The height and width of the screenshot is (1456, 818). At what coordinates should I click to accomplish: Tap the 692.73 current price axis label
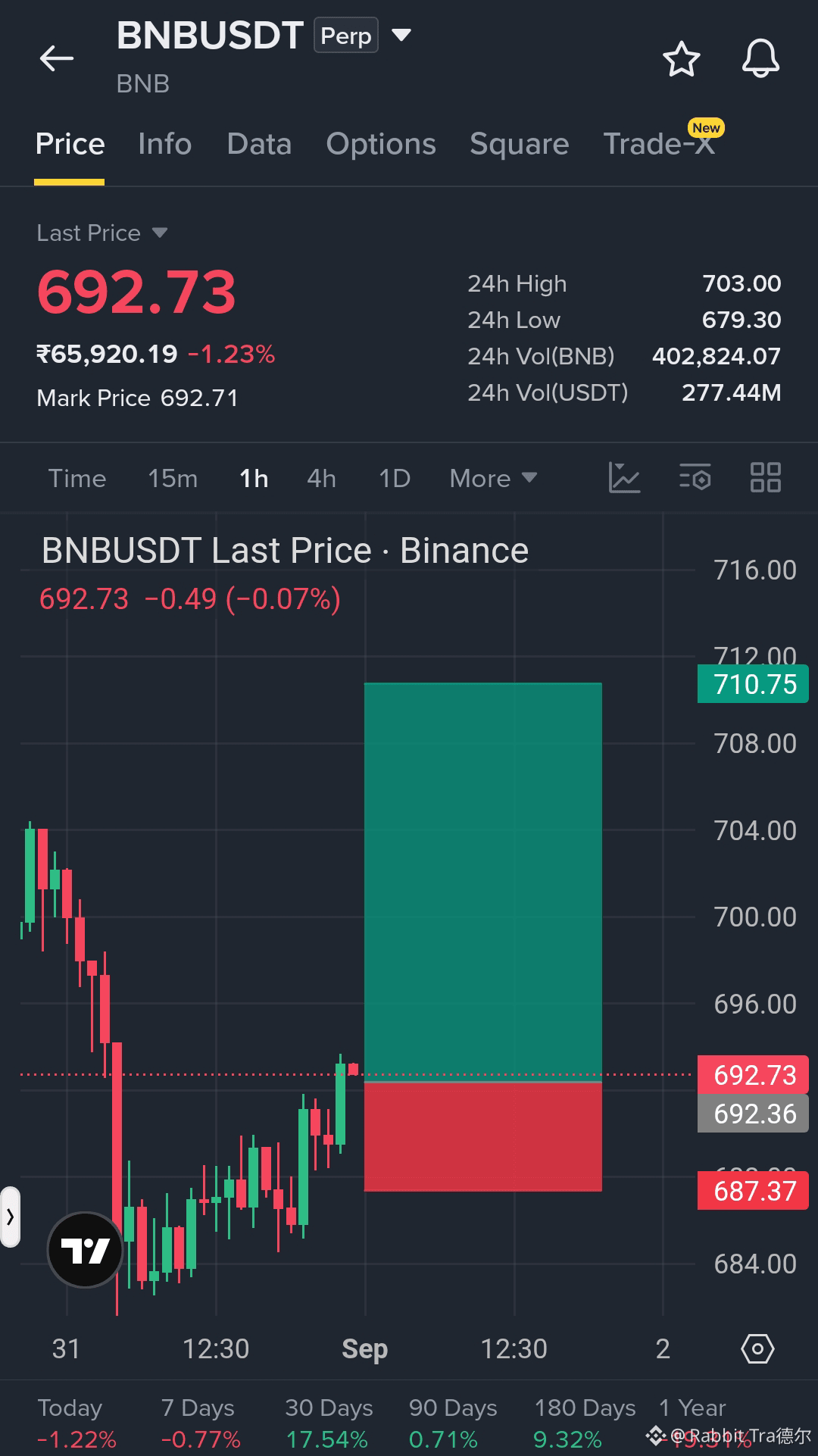tap(753, 1075)
